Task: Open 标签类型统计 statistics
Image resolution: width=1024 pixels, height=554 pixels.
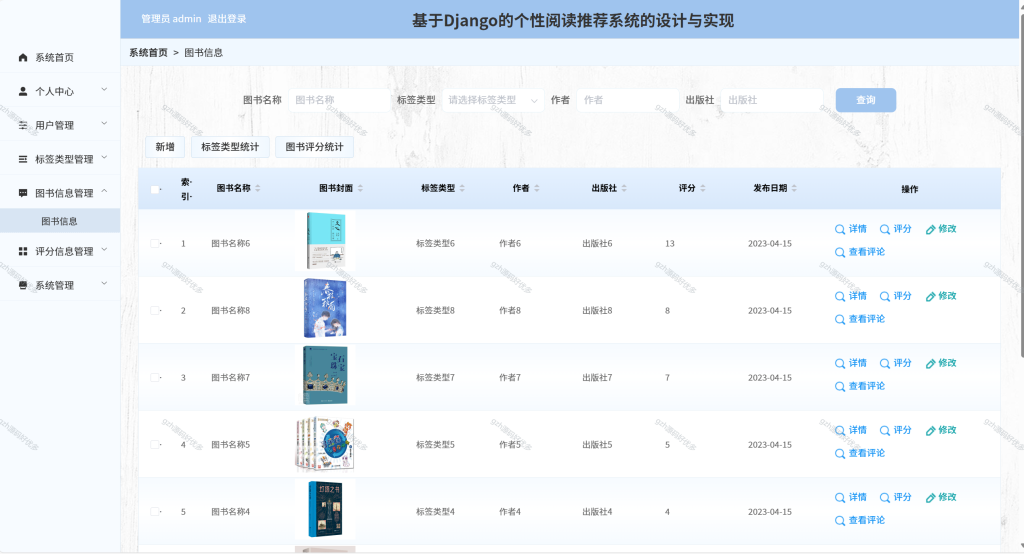Action: tap(230, 147)
